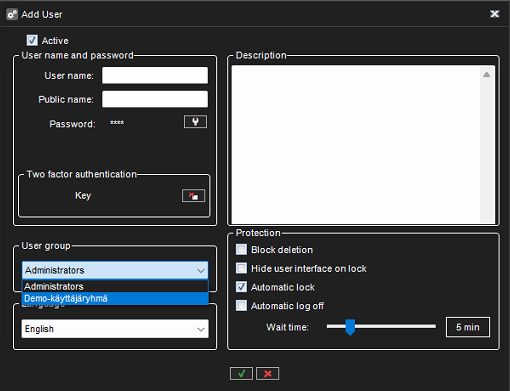Select Administrators from the group list
The image size is (510, 391).
(115, 286)
